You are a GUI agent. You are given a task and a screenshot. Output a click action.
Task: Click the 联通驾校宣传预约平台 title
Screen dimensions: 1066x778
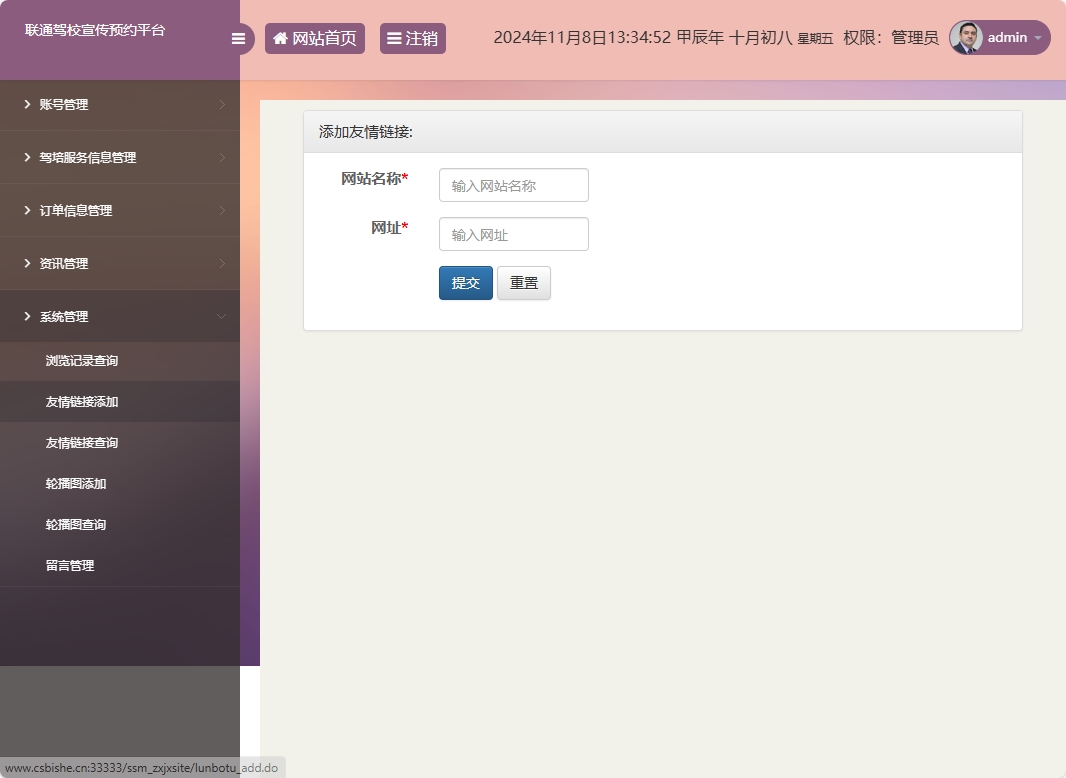tap(95, 30)
